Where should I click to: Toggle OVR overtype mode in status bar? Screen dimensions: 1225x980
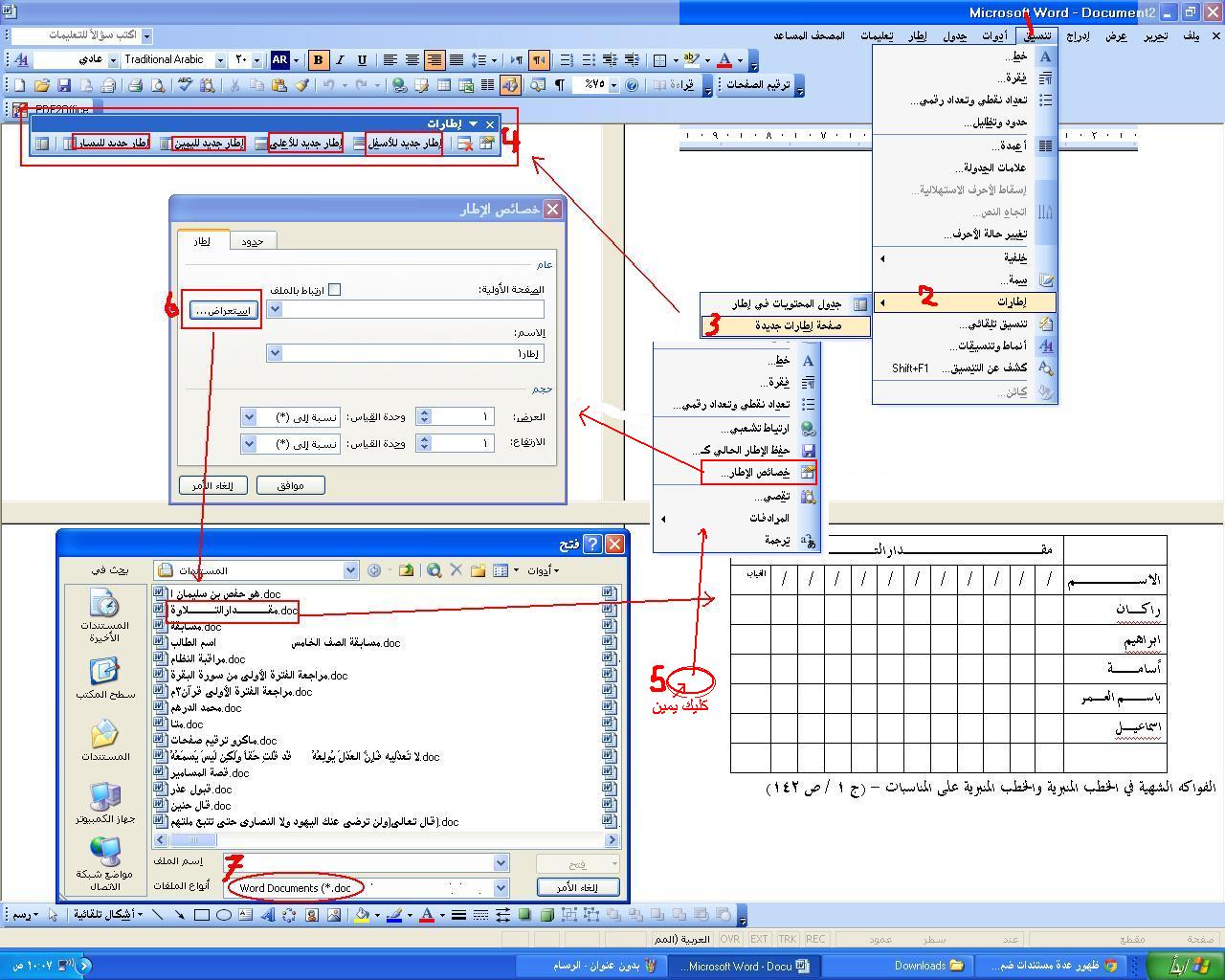click(730, 940)
